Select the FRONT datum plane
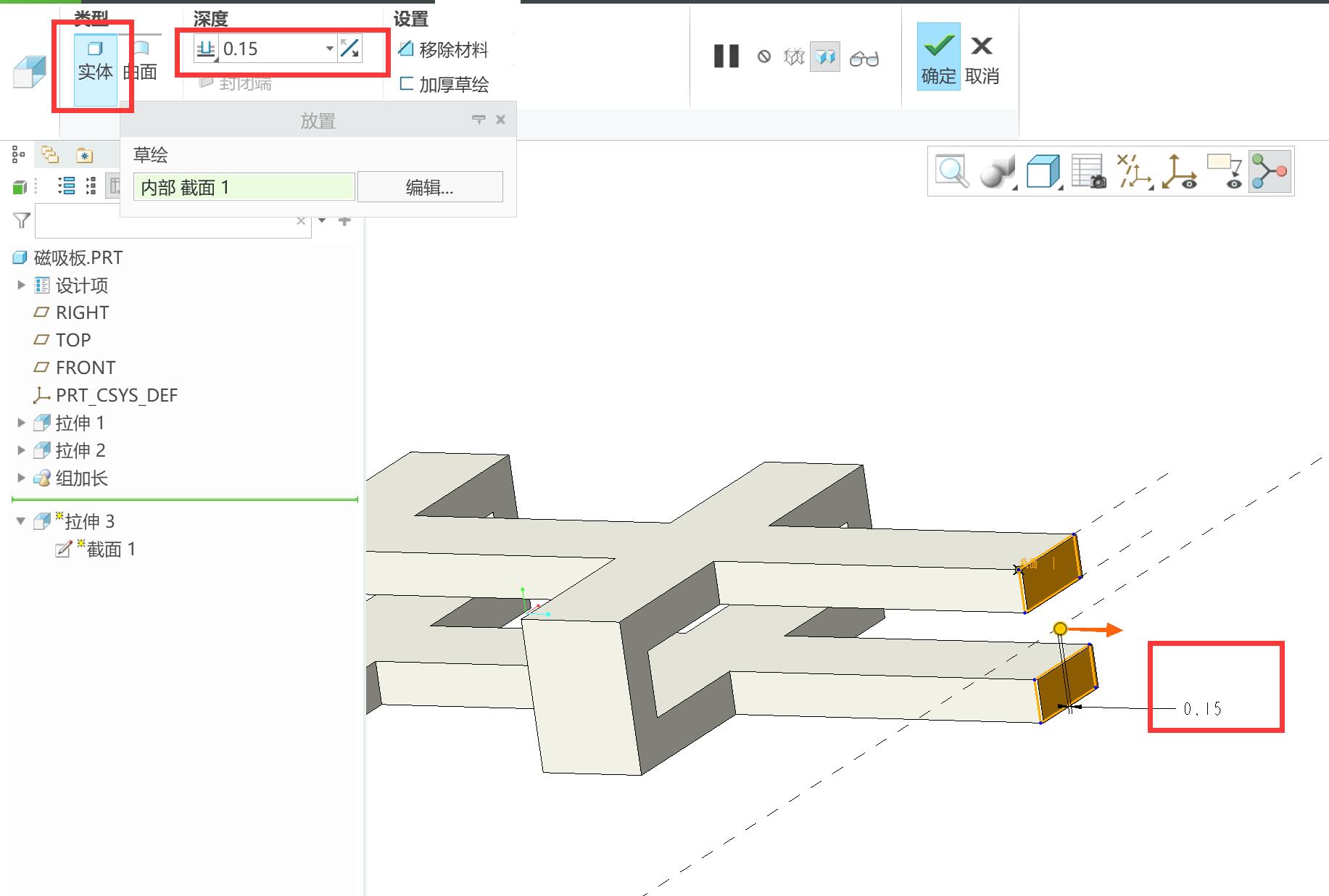The width and height of the screenshot is (1329, 896). pos(75,368)
